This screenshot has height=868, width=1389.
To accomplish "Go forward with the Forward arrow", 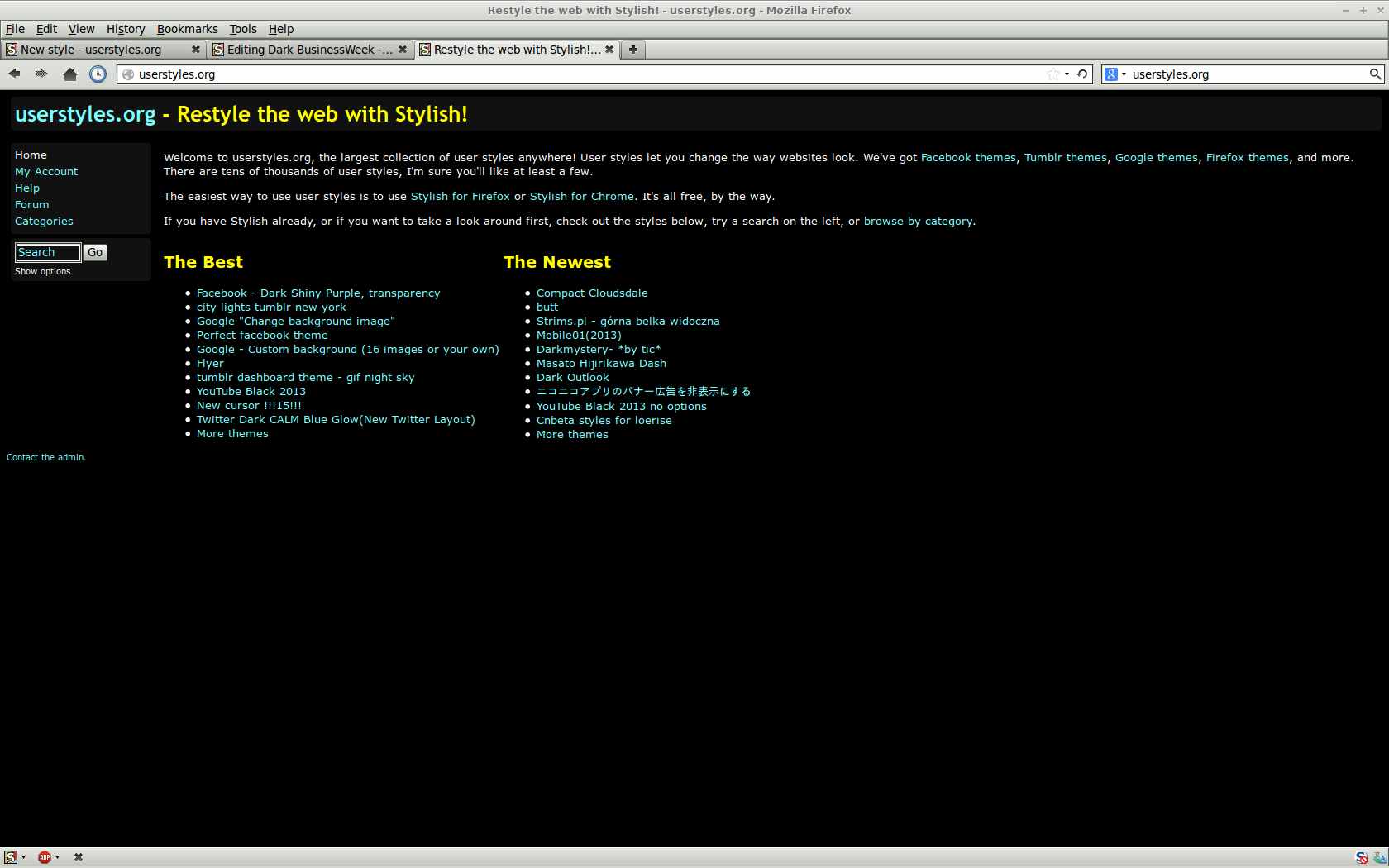I will pos(41,74).
